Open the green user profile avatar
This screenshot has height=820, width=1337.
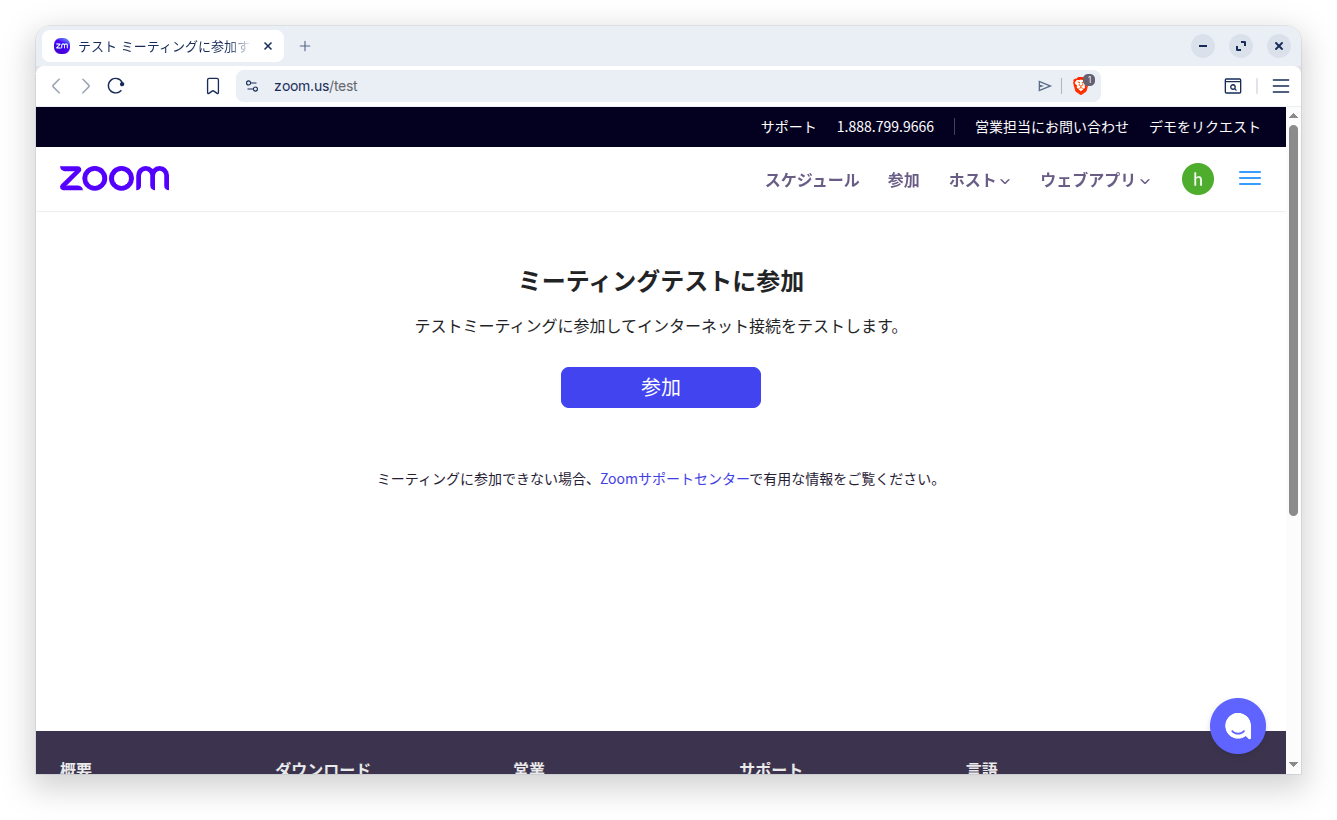coord(1197,179)
